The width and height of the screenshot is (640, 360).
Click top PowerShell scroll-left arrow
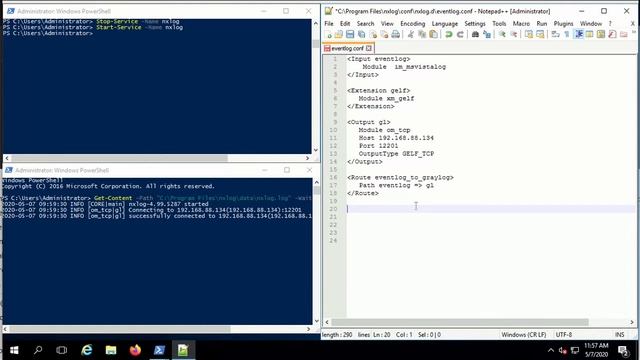[x=7, y=158]
